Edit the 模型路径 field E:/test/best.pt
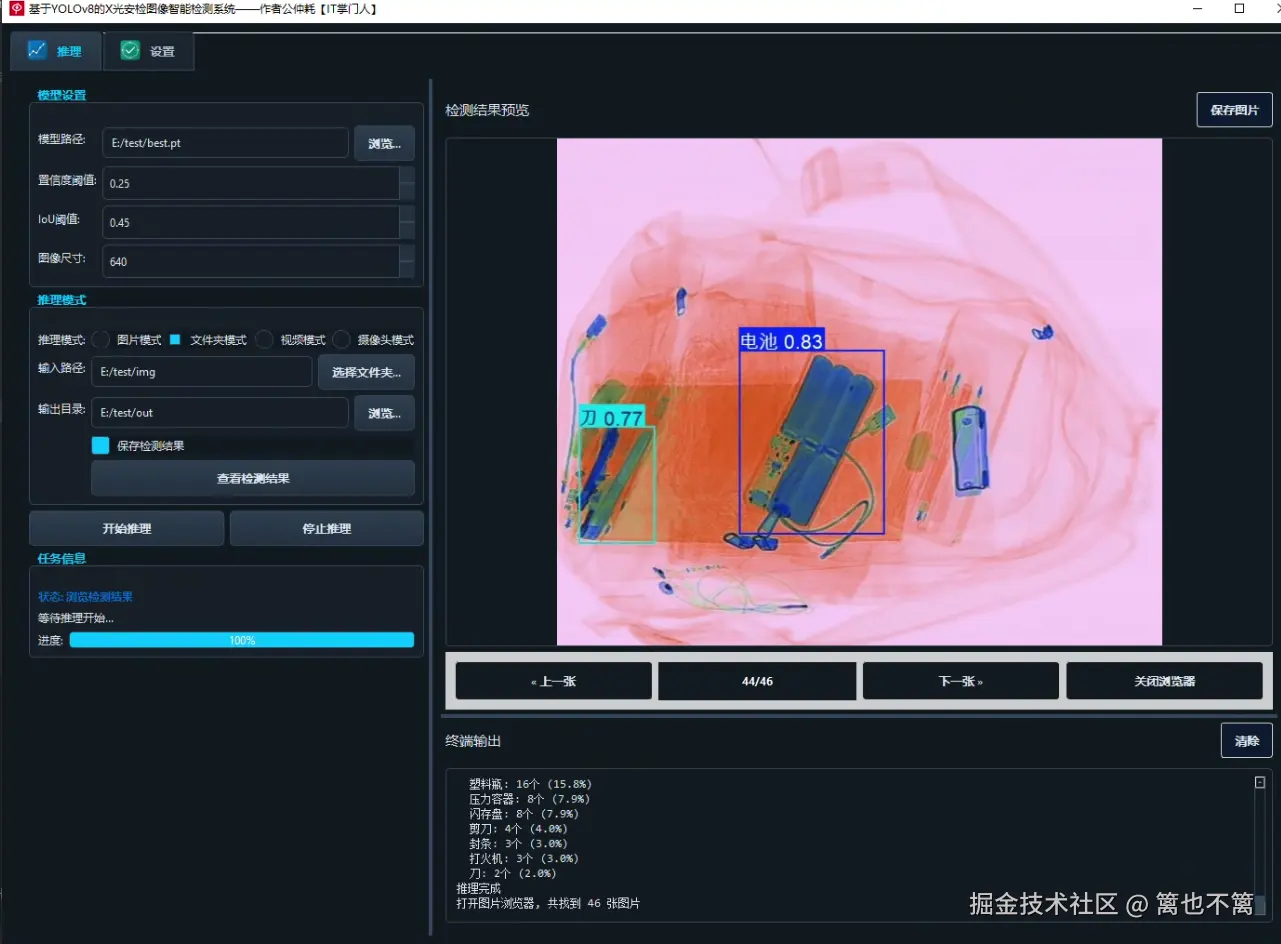Image resolution: width=1281 pixels, height=944 pixels. [x=225, y=143]
